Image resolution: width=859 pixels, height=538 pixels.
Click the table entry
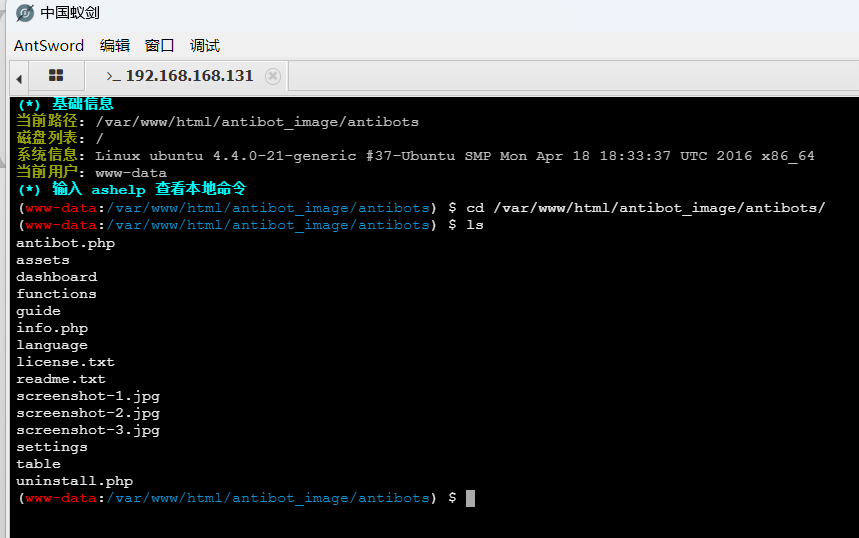click(38, 464)
